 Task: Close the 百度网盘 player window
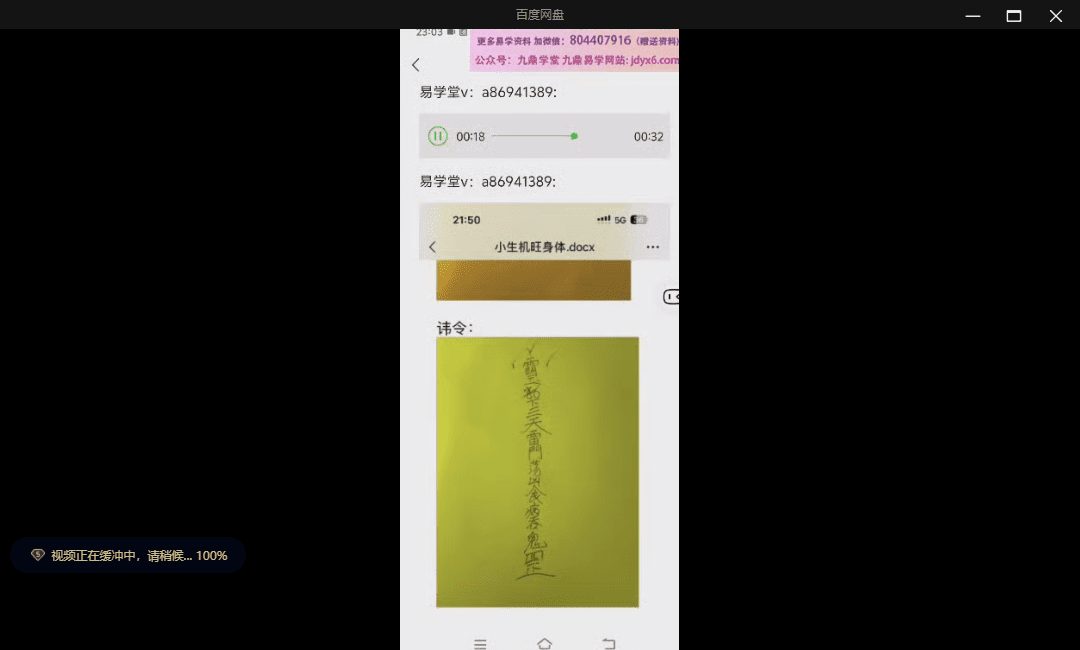tap(1055, 15)
